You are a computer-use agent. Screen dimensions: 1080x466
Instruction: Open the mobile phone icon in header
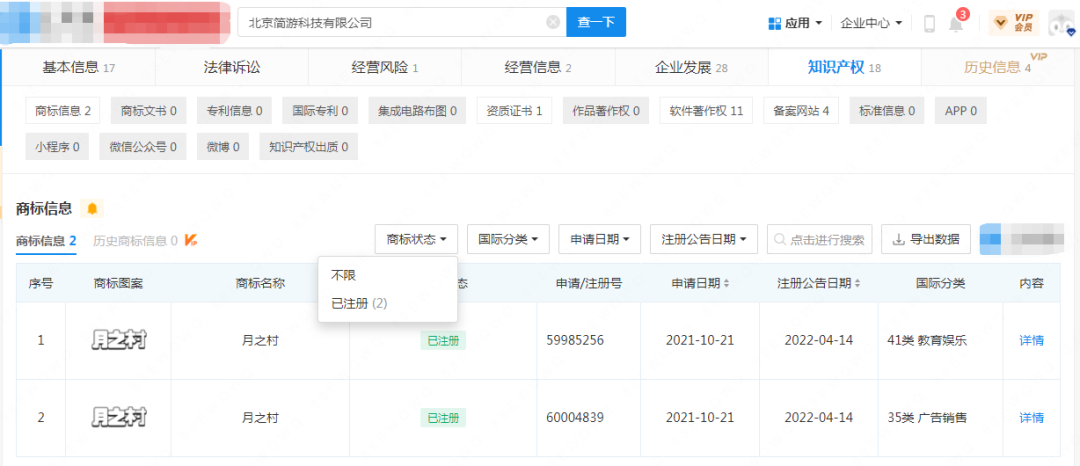click(x=929, y=23)
